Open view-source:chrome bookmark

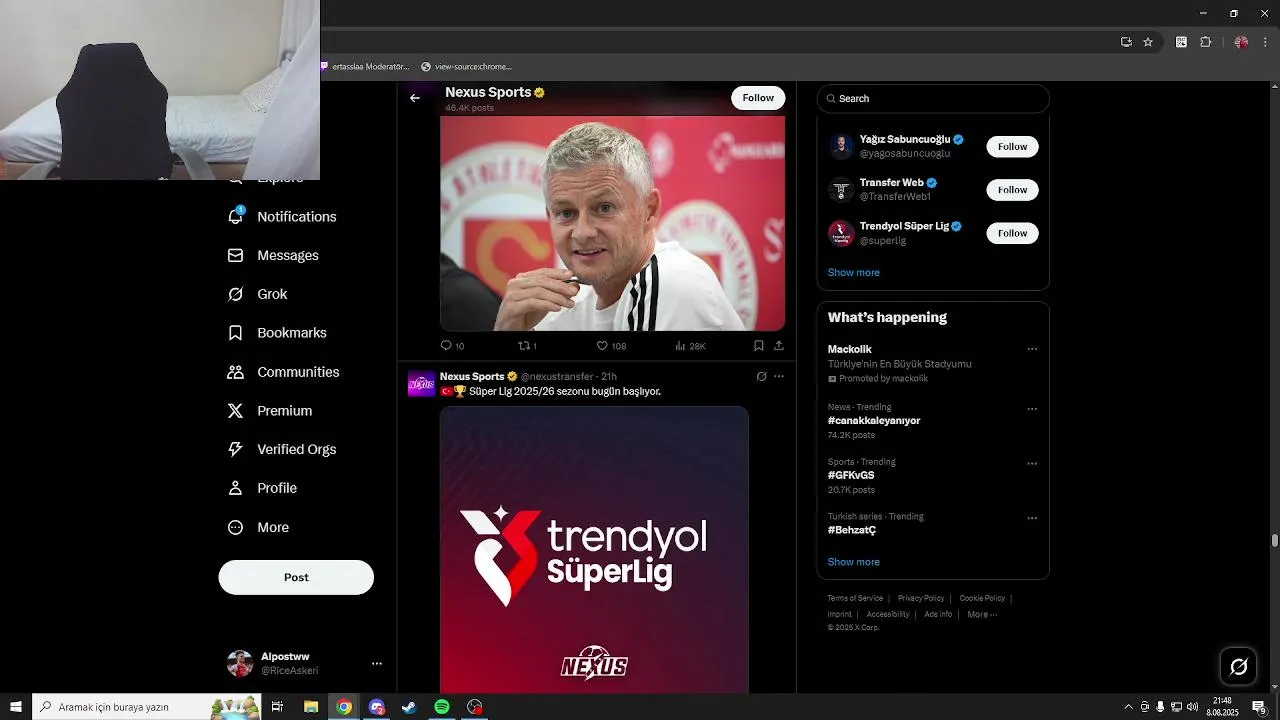[x=467, y=66]
